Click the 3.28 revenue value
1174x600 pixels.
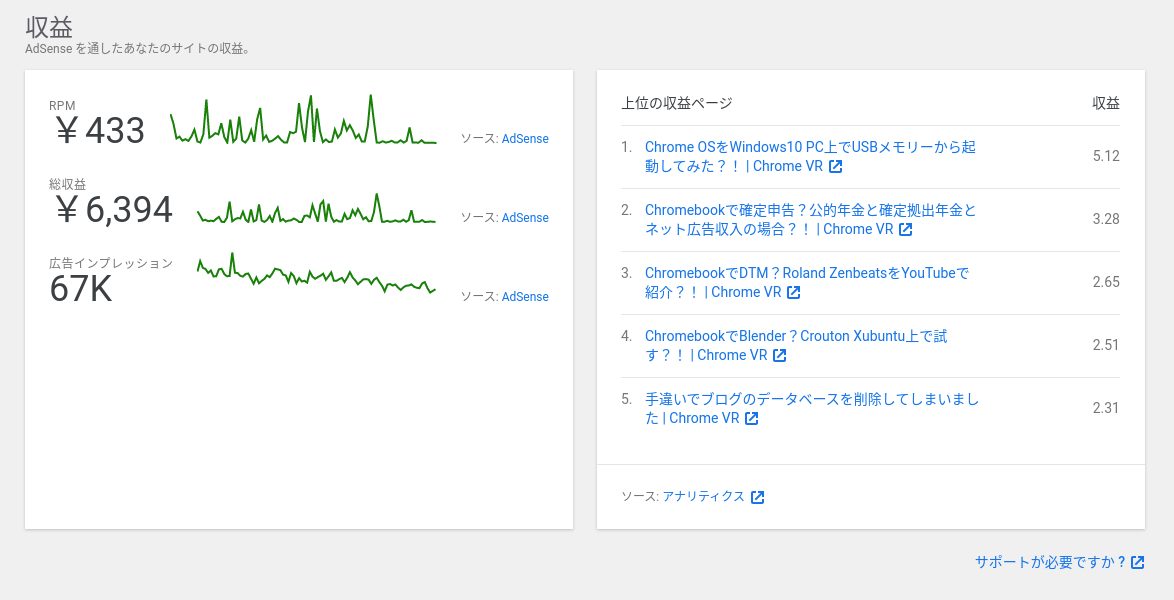(x=1106, y=219)
